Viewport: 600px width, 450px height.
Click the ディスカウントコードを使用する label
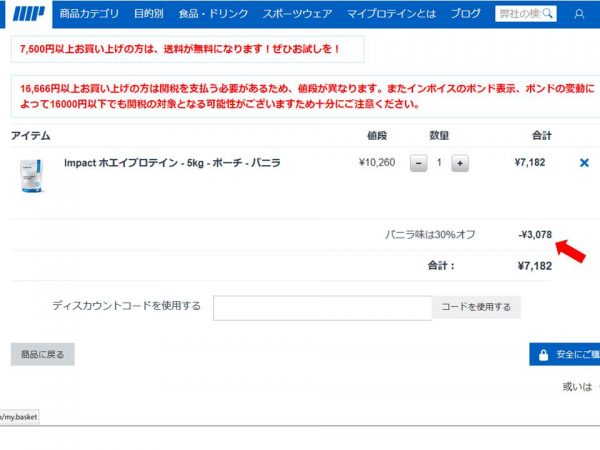[127, 306]
